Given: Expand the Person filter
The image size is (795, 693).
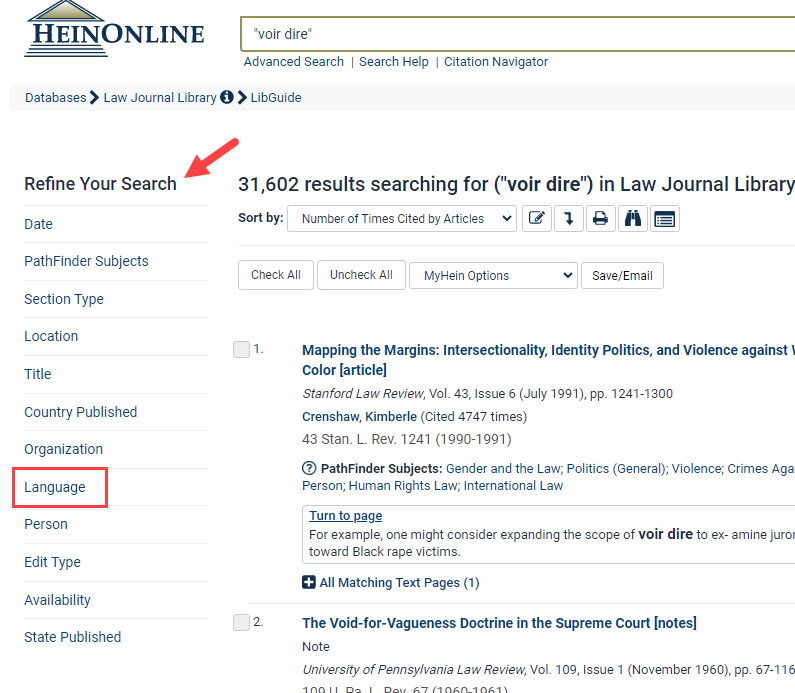Looking at the screenshot, I should click(x=46, y=524).
